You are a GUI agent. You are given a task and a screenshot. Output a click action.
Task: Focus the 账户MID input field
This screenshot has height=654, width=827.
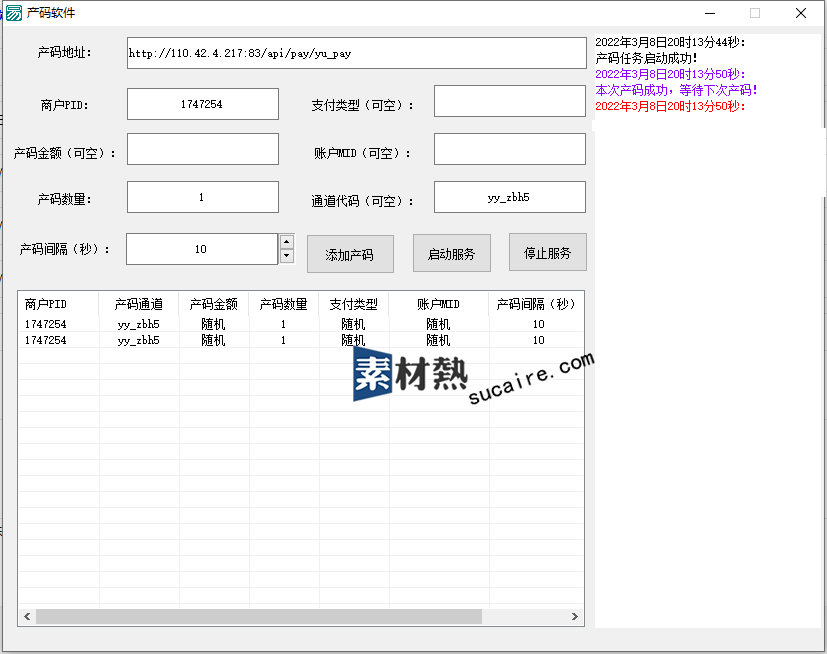coord(509,149)
